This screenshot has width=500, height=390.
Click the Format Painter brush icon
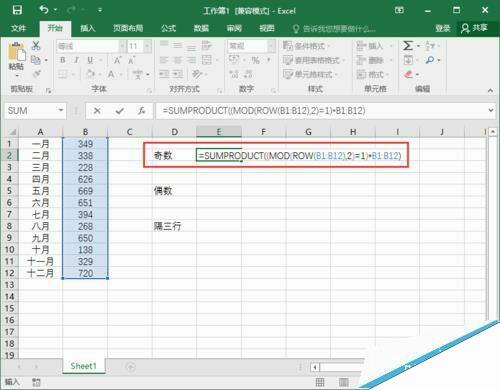(x=36, y=74)
